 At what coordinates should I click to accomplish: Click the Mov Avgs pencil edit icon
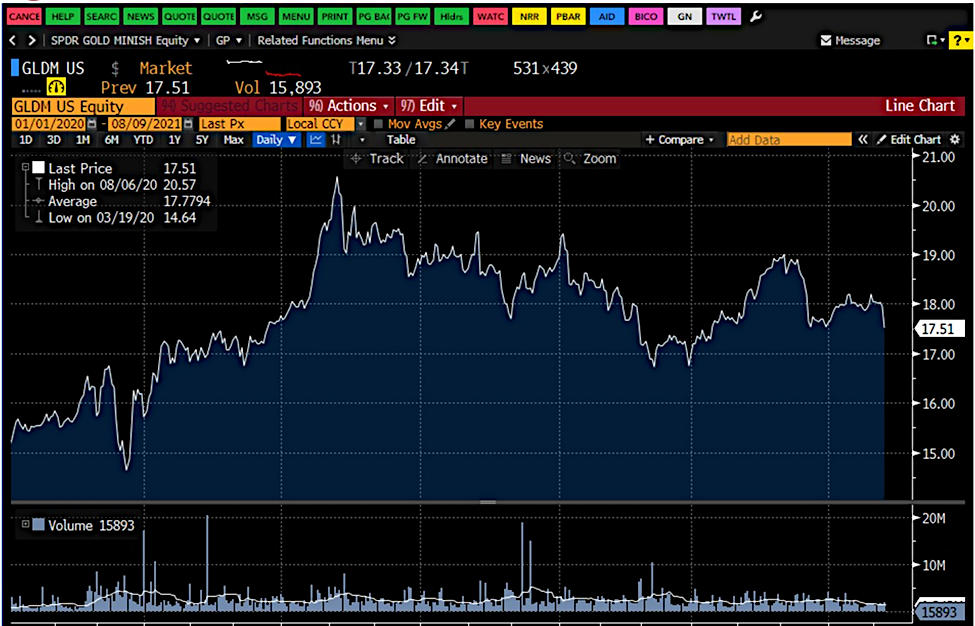click(x=450, y=124)
